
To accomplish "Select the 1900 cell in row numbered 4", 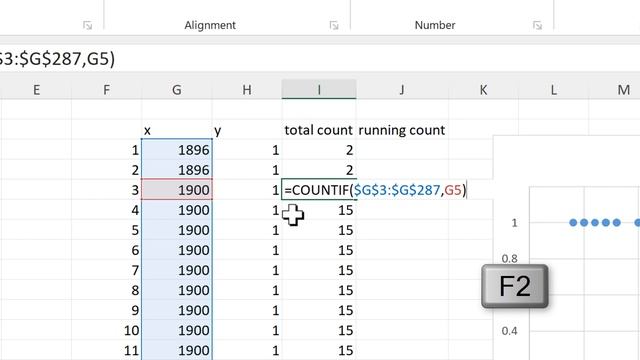I will coord(177,210).
